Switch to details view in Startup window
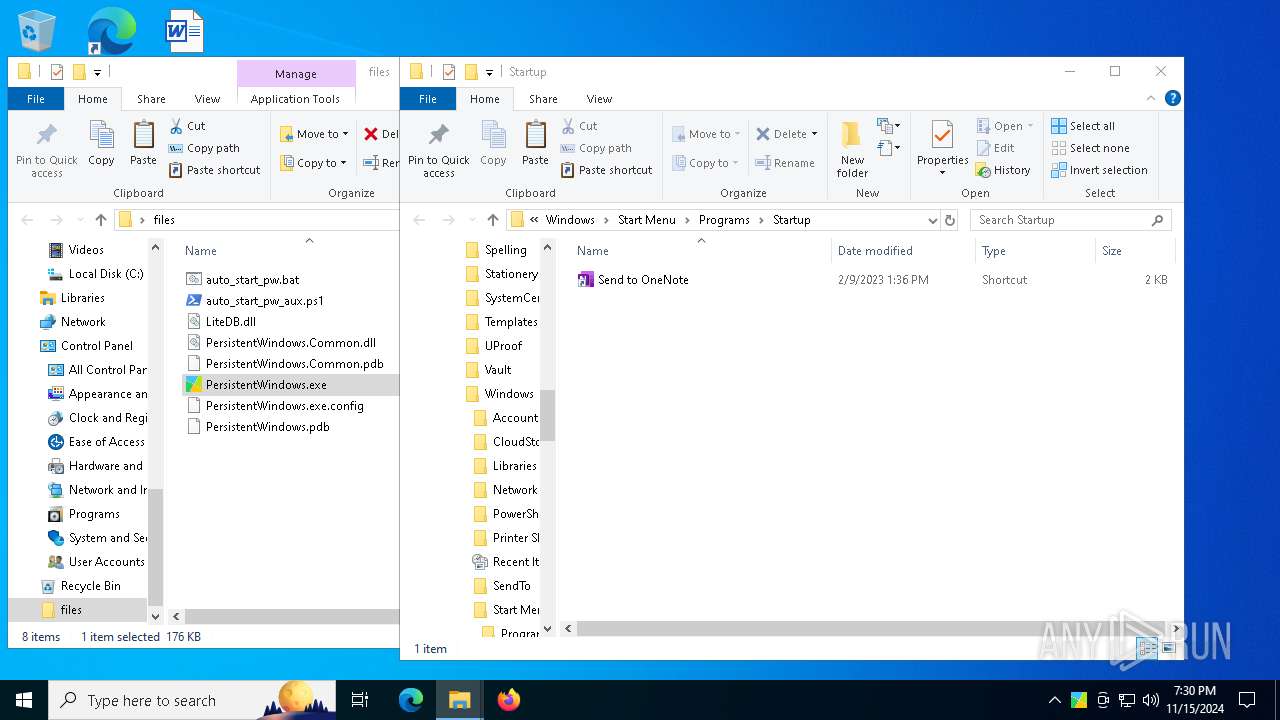 click(1147, 649)
